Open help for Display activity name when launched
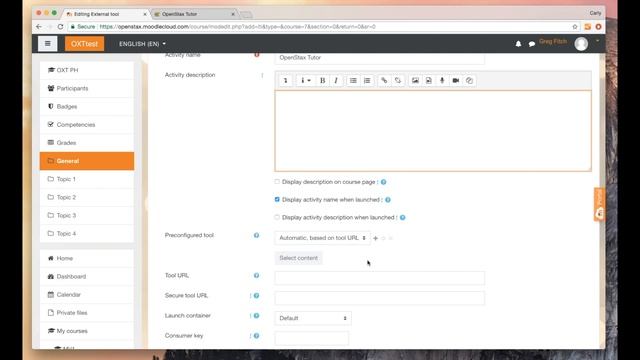This screenshot has width=640, height=360. pyautogui.click(x=388, y=200)
